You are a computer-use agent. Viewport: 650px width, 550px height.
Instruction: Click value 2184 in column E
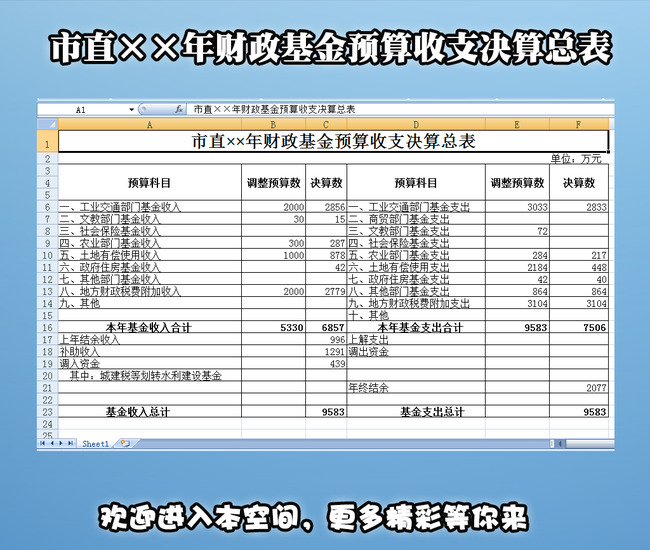(x=537, y=267)
